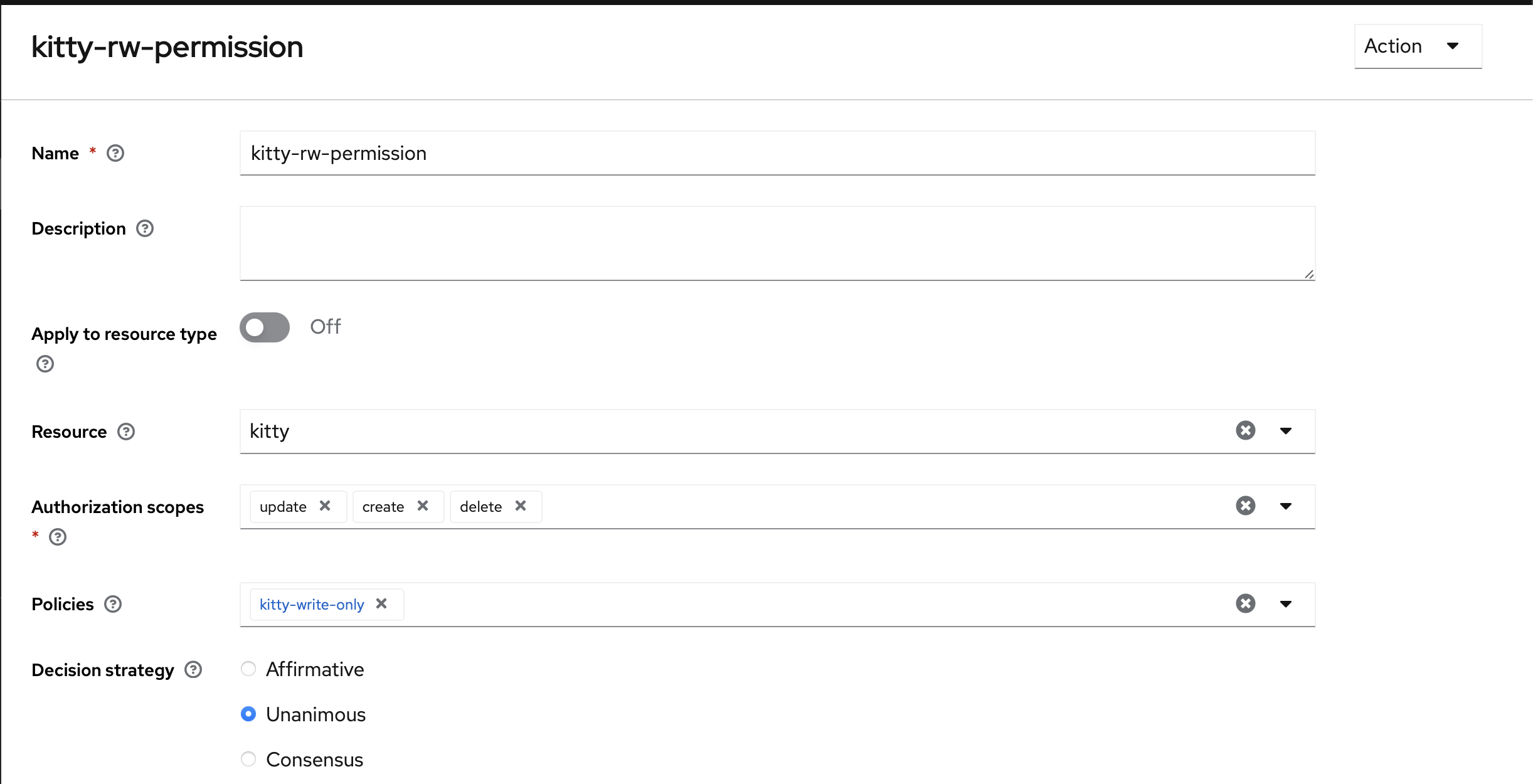
Task: Select the Affirmative decision strategy
Action: (248, 669)
